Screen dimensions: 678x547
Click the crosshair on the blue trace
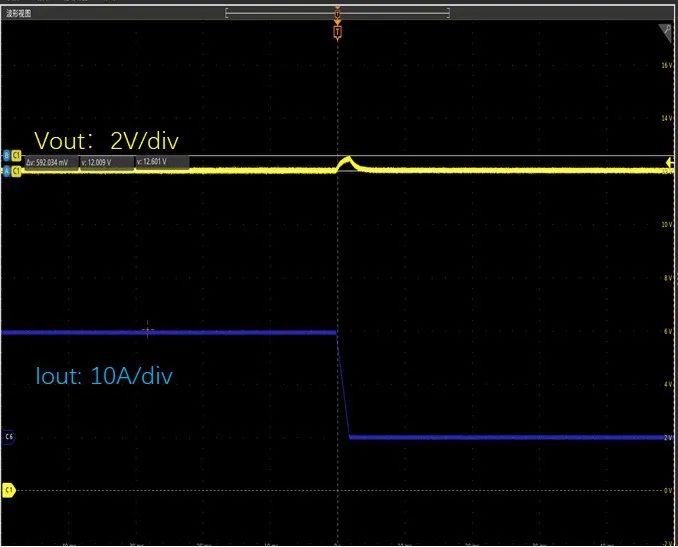[x=148, y=329]
